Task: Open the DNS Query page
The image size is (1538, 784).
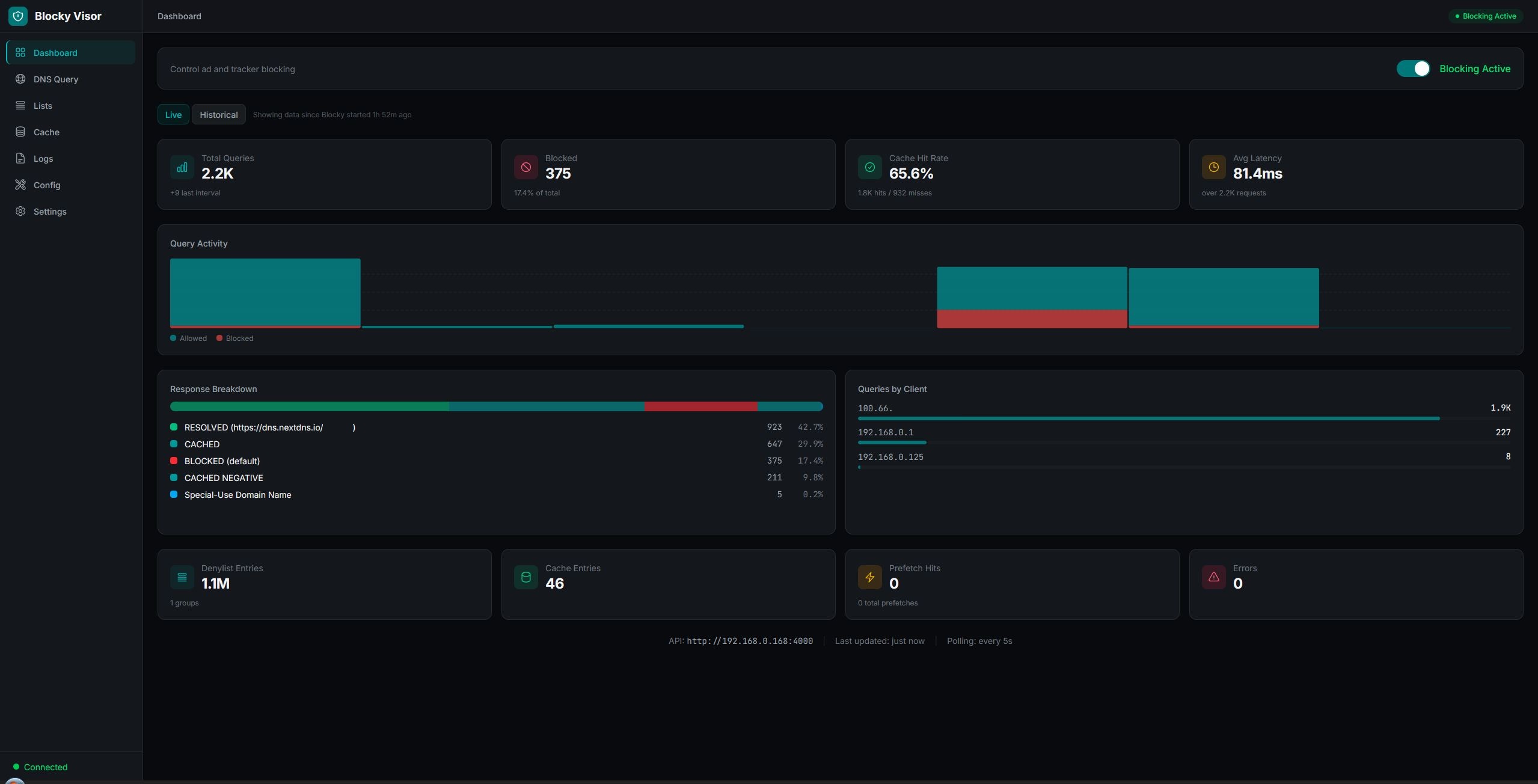Action: 56,79
